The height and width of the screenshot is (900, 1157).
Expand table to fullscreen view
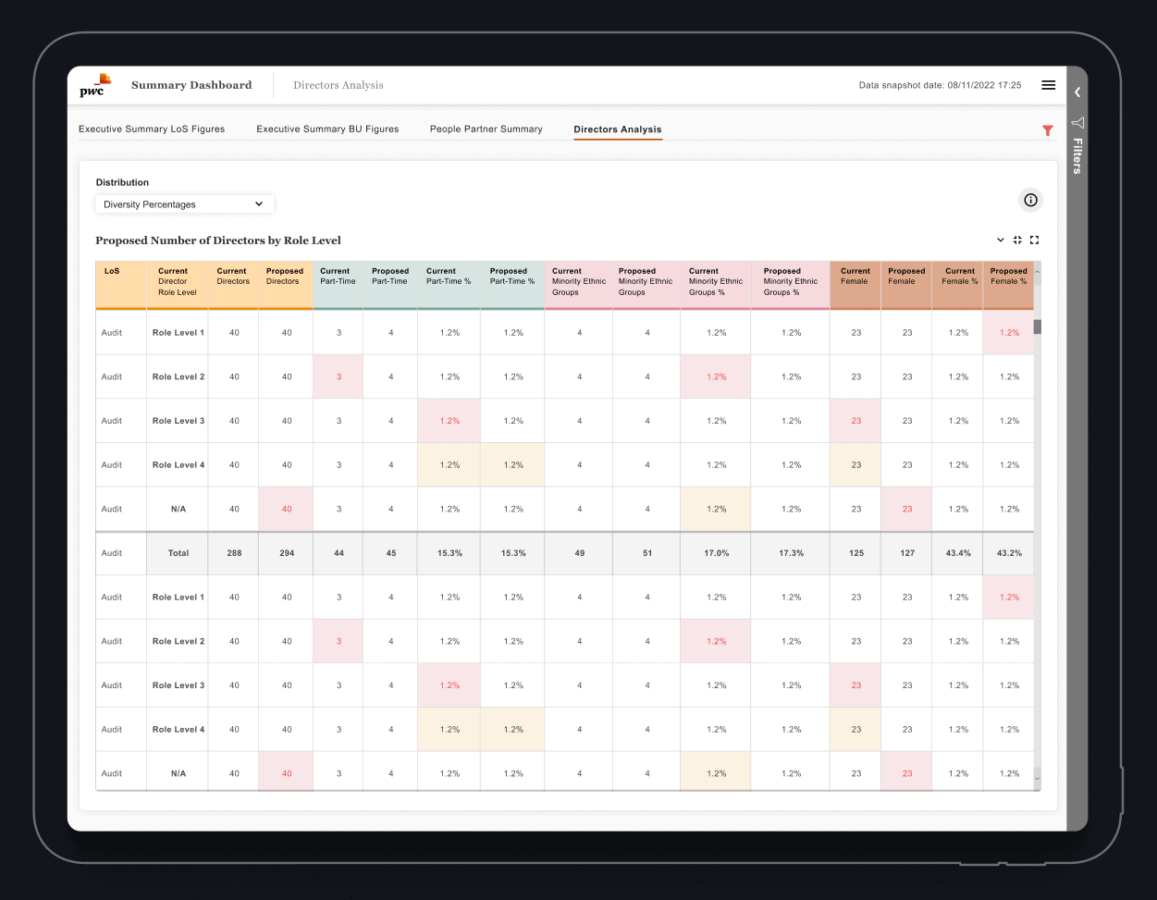pyautogui.click(x=1034, y=240)
